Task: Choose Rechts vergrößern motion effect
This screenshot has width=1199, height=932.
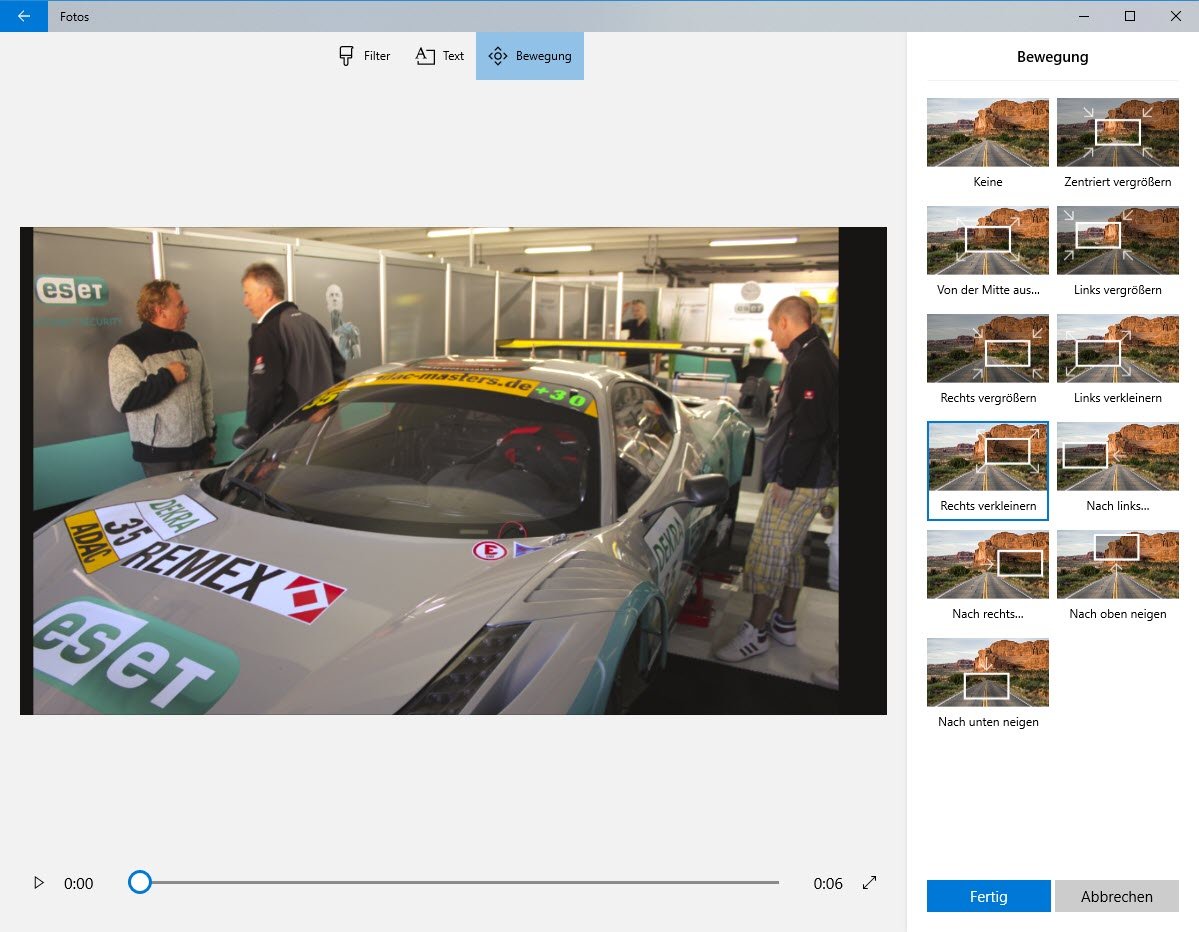Action: 987,348
